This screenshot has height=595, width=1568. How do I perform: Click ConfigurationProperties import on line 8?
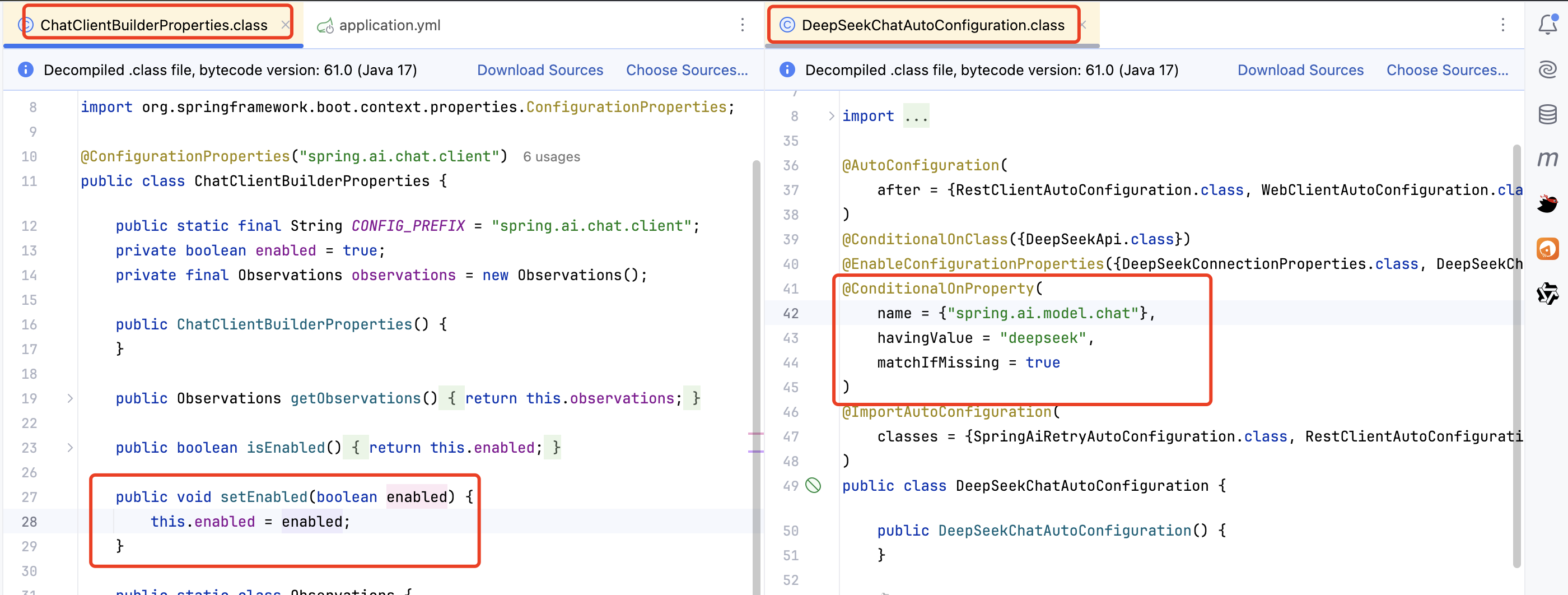coord(626,107)
